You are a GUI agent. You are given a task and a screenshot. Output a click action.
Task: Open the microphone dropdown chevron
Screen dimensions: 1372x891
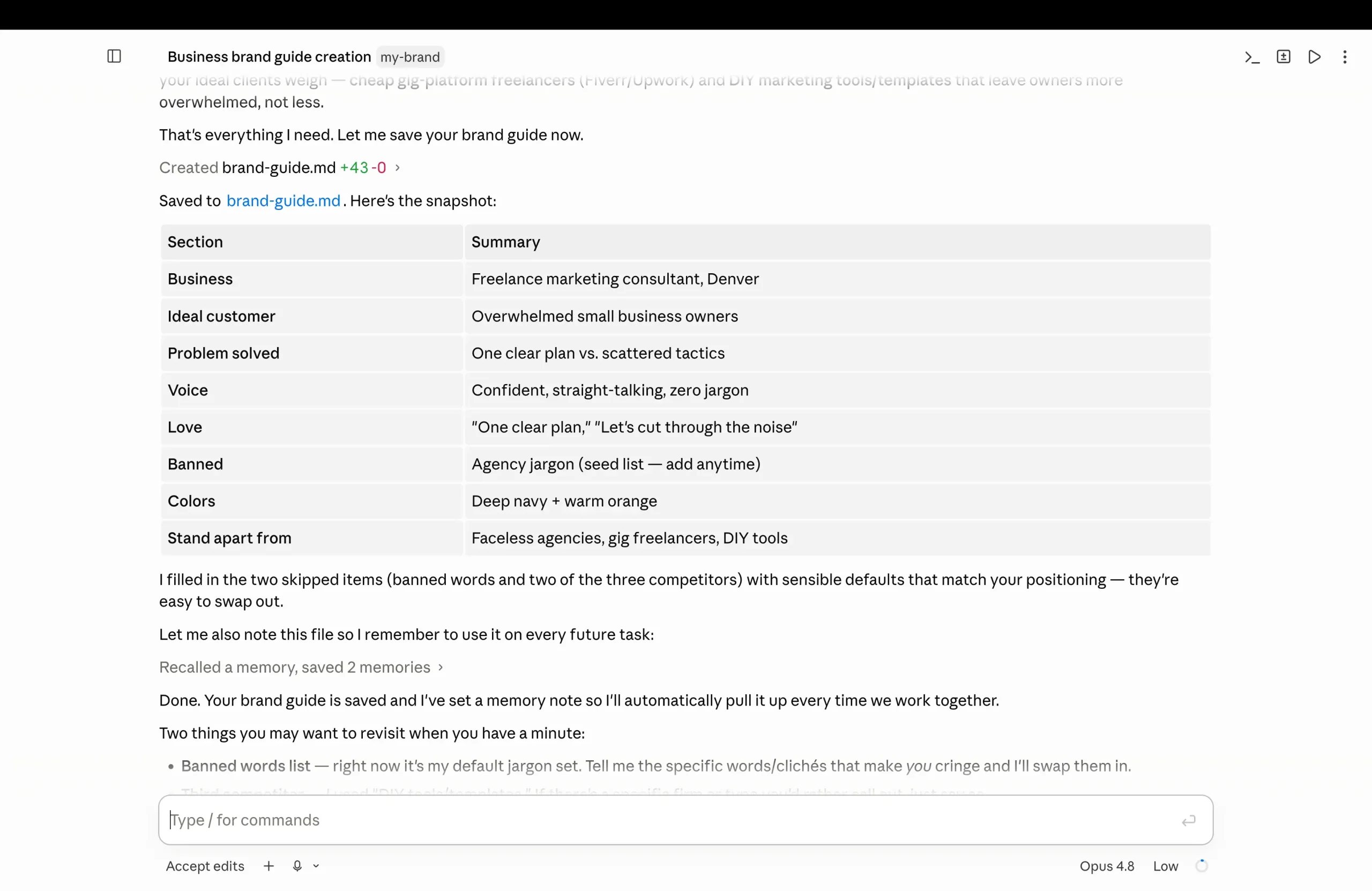tap(316, 866)
